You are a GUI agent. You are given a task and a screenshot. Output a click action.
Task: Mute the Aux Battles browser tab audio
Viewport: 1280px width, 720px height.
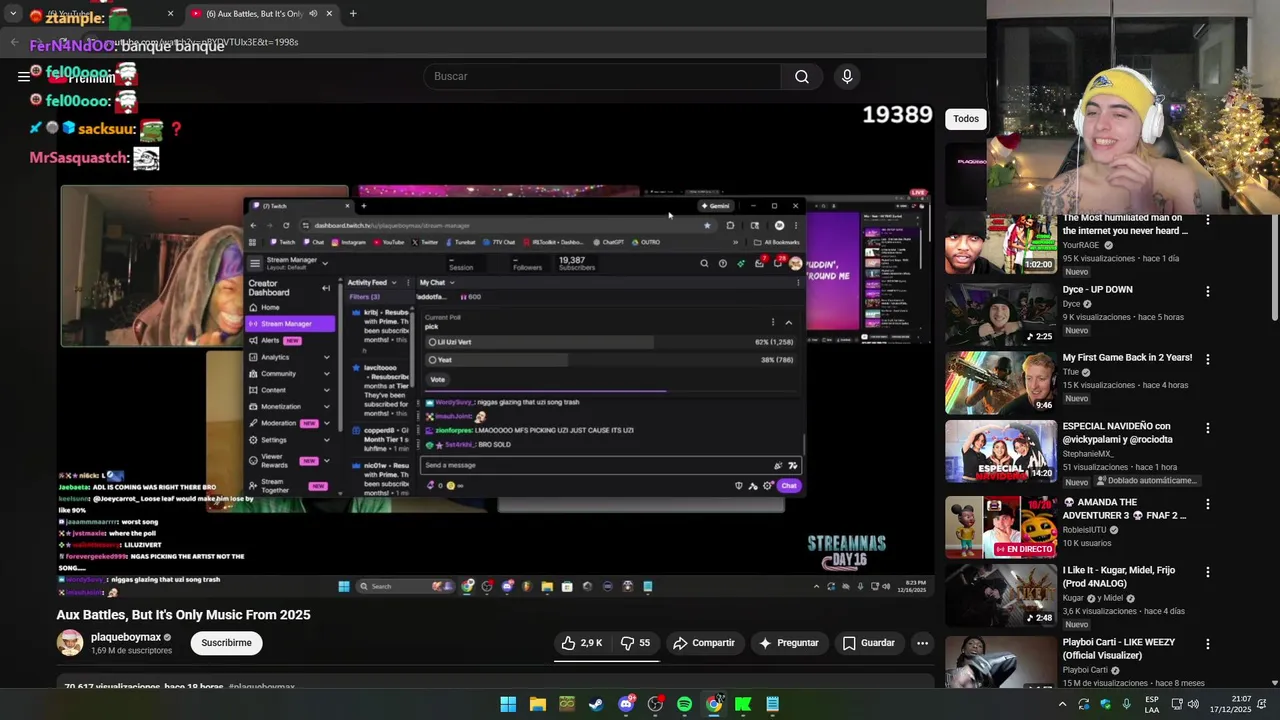coord(314,14)
